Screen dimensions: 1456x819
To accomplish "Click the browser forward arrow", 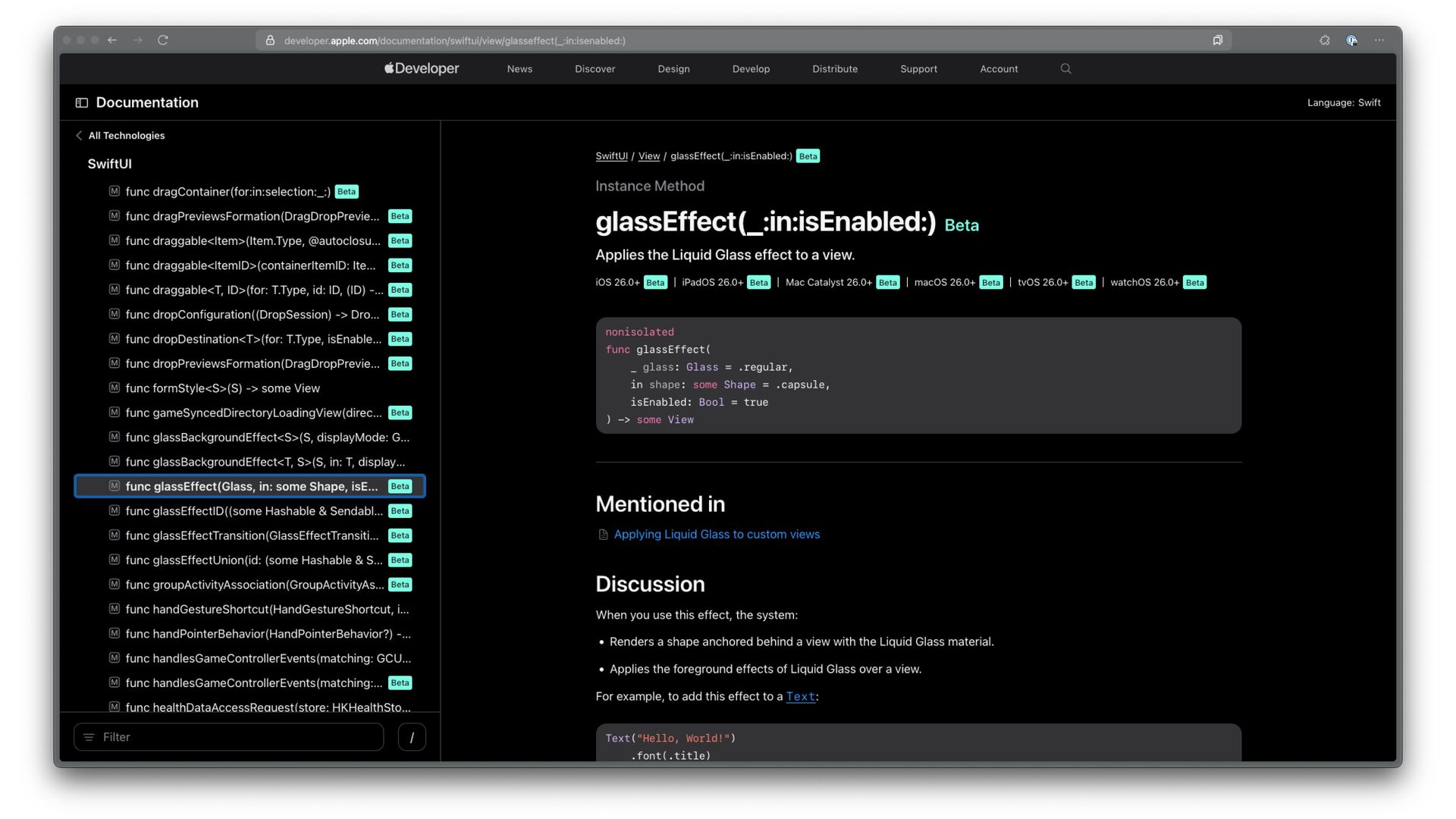I will 137,40.
